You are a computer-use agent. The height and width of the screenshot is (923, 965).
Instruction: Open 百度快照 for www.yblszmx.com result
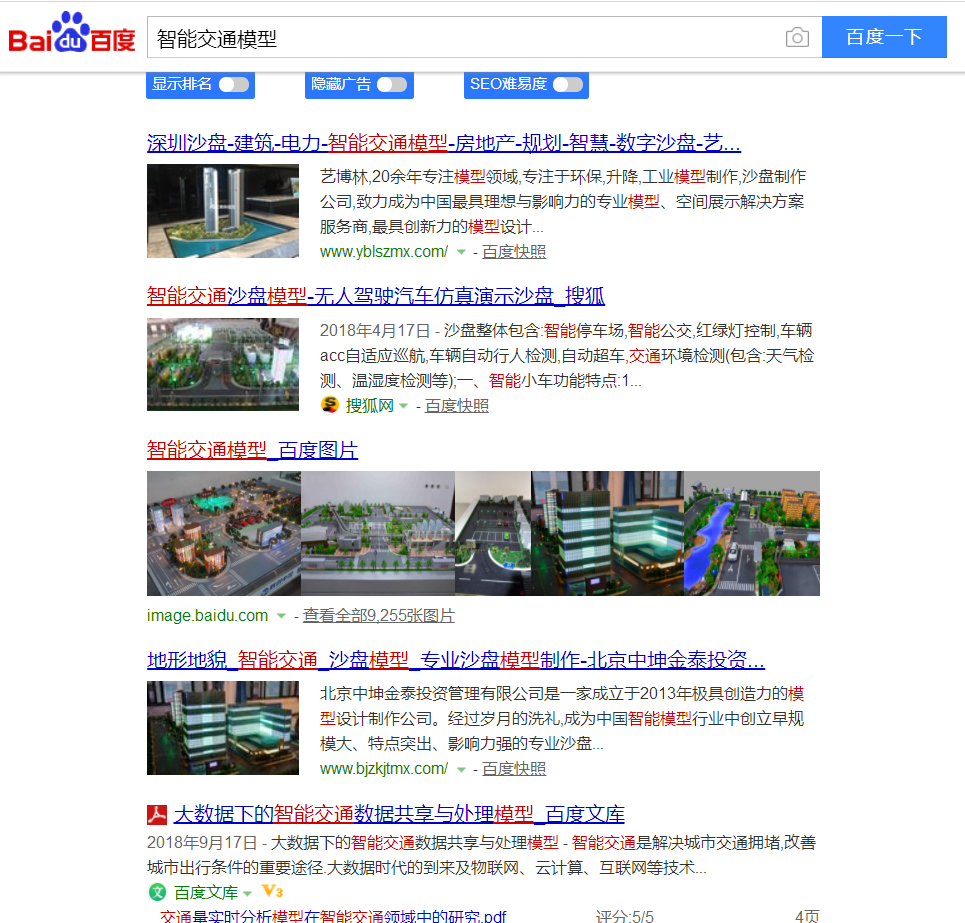[x=514, y=252]
